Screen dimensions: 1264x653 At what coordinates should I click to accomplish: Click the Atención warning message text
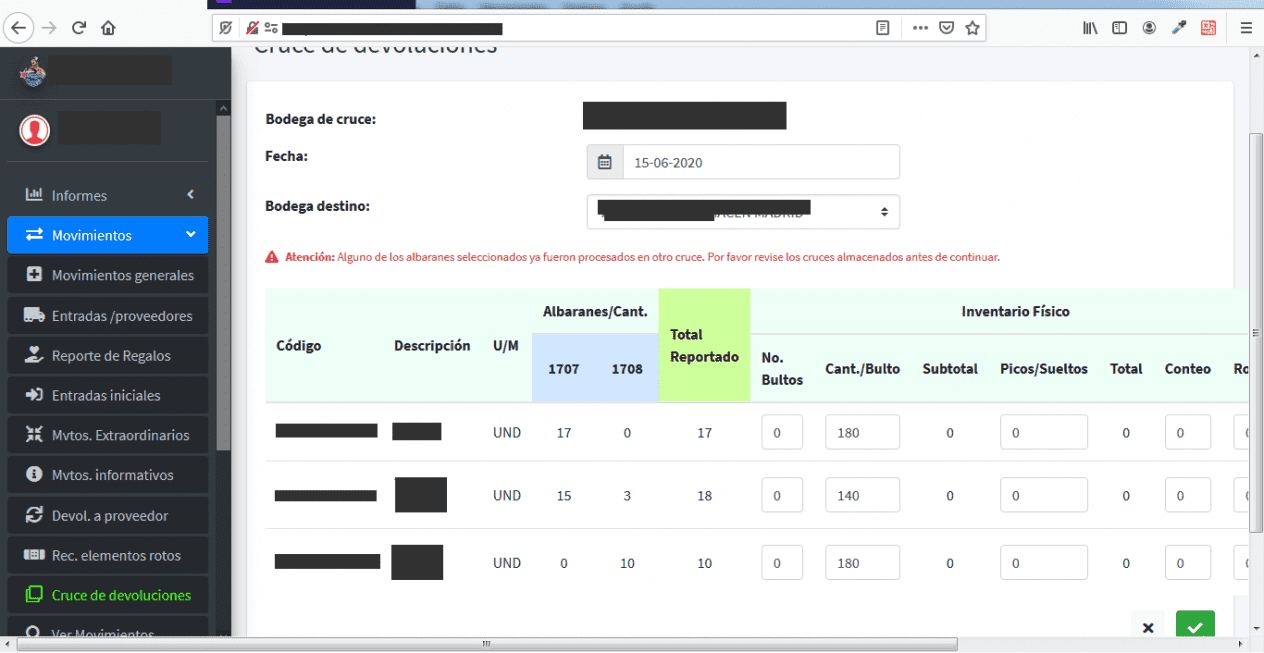[x=642, y=257]
